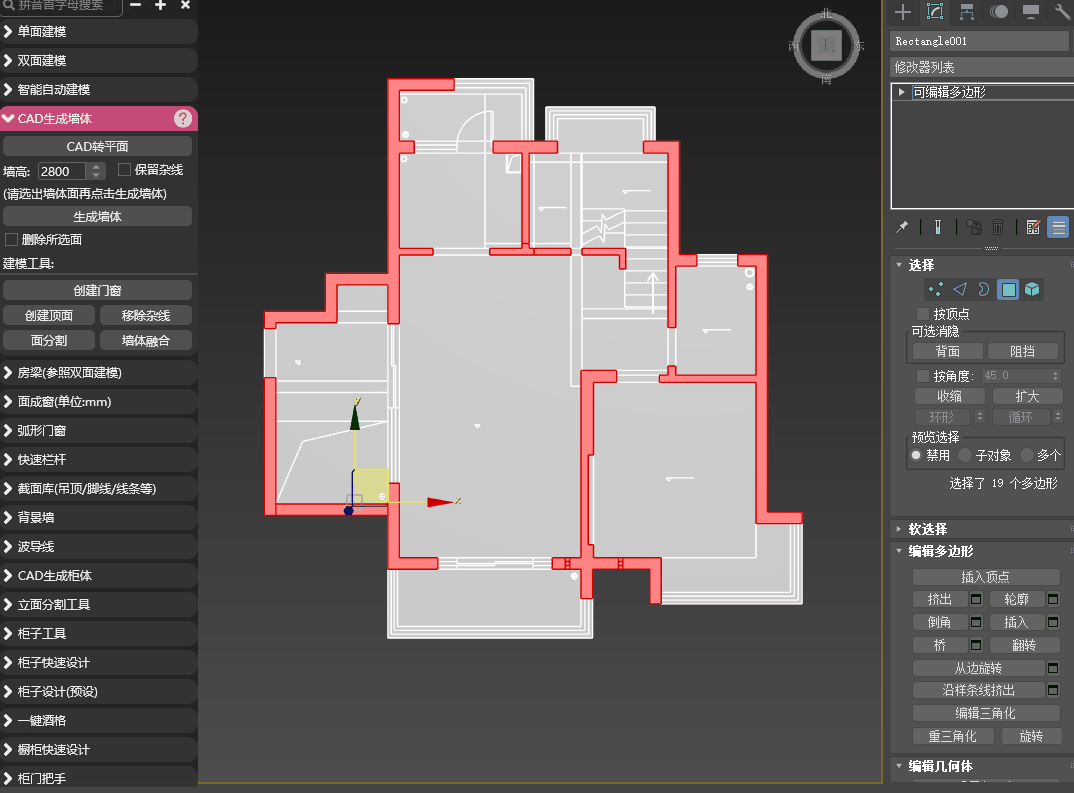This screenshot has height=793, width=1074.
Task: Expand the 房梁(参照双面建模) section
Action: [x=98, y=373]
